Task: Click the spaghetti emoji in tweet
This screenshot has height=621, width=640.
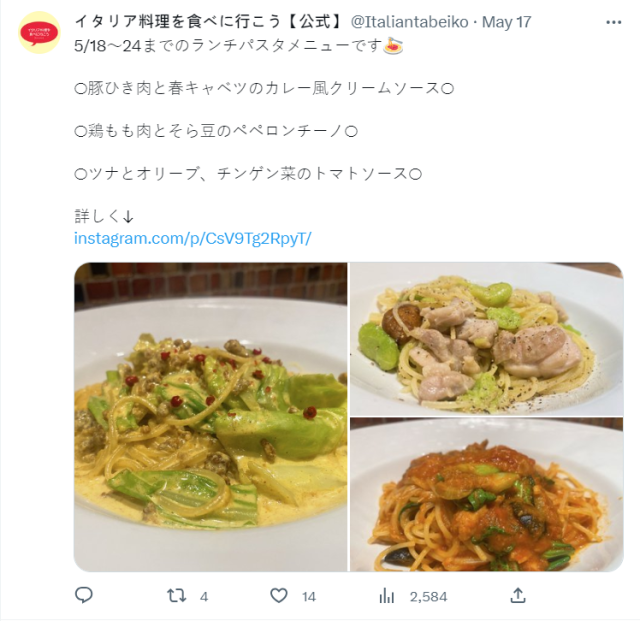Action: pos(393,46)
